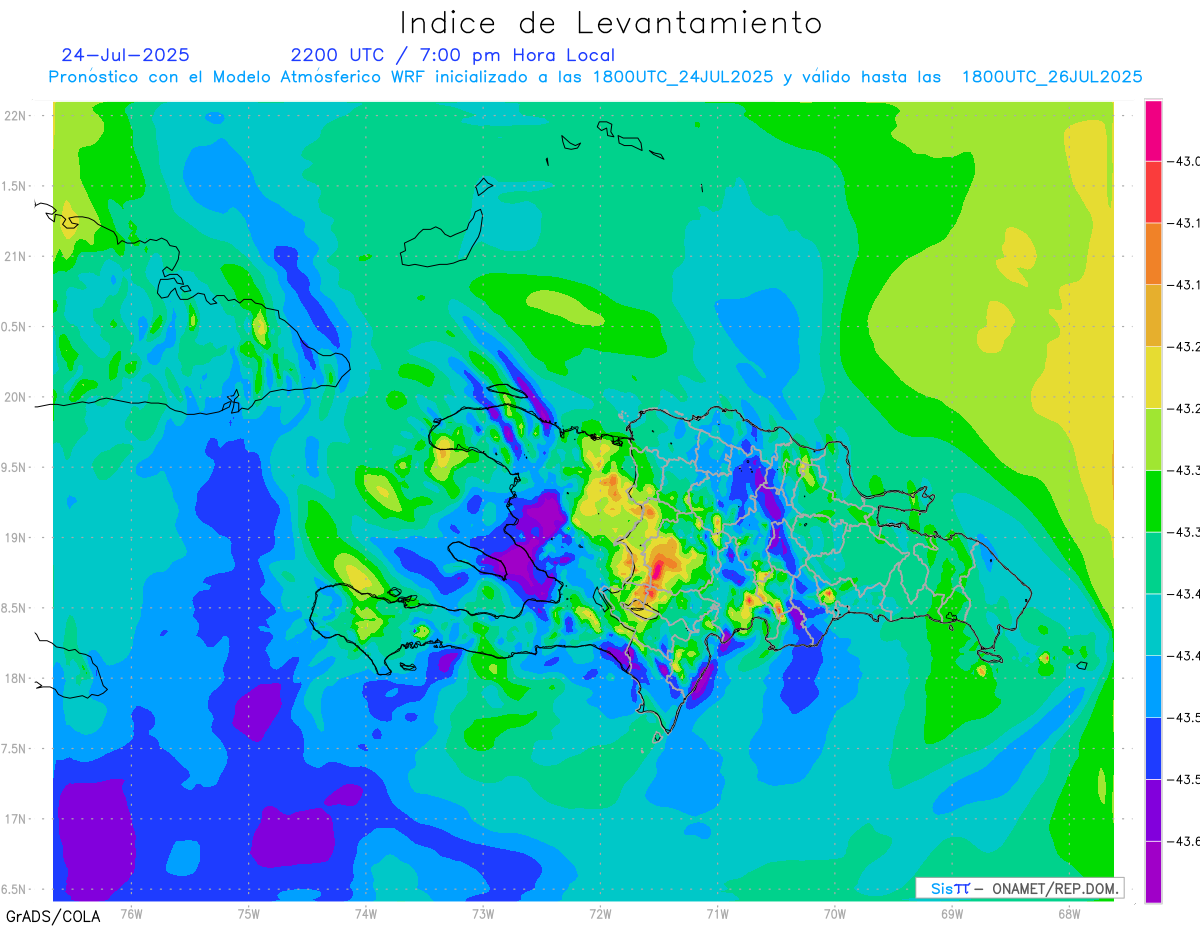Click the '71W' longitude label

click(717, 913)
